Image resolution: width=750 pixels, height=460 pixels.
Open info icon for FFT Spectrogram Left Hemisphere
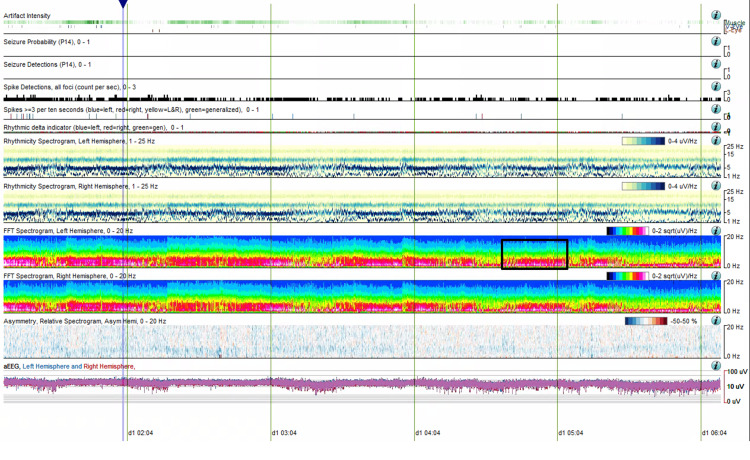716,230
